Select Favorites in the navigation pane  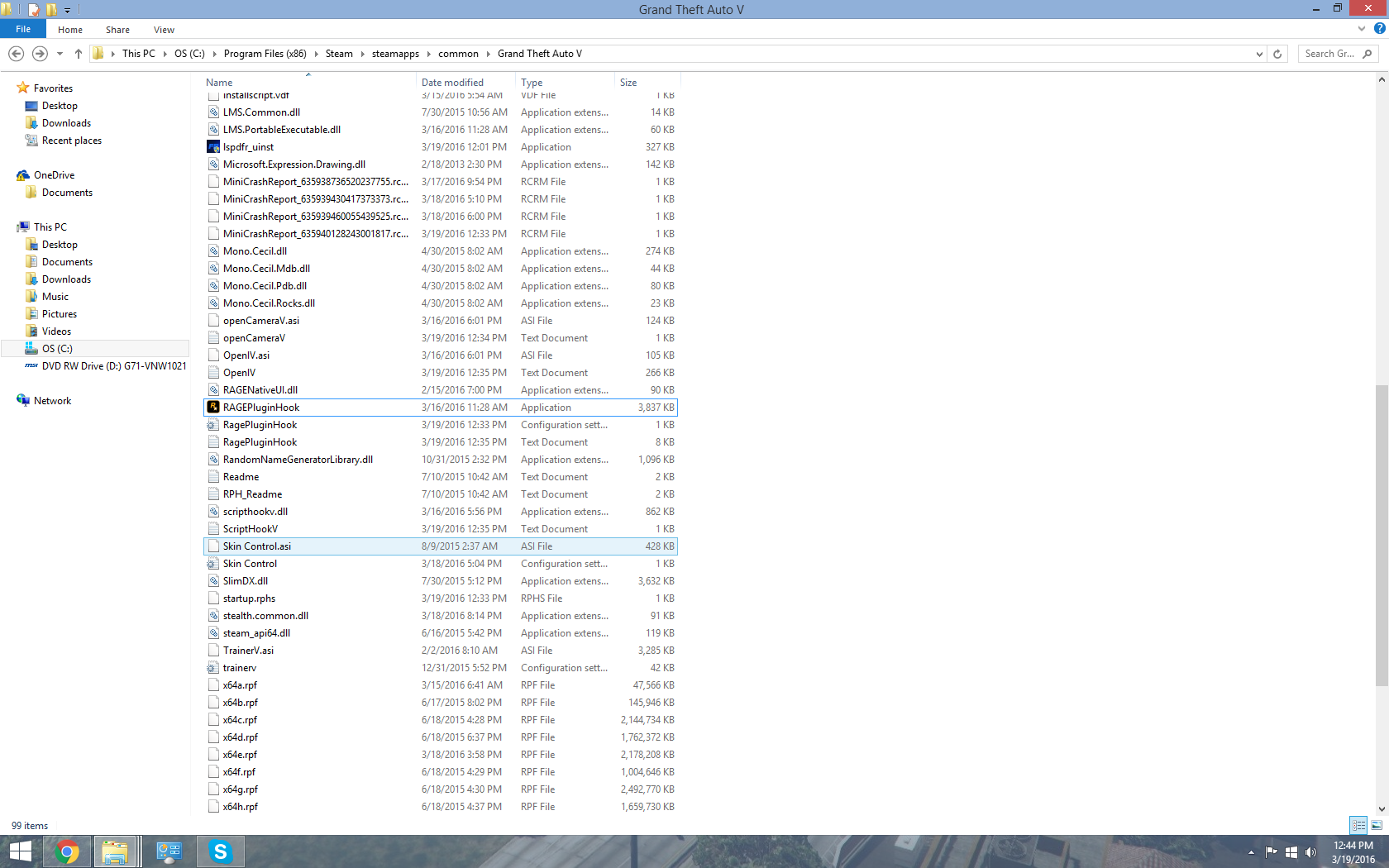[53, 88]
